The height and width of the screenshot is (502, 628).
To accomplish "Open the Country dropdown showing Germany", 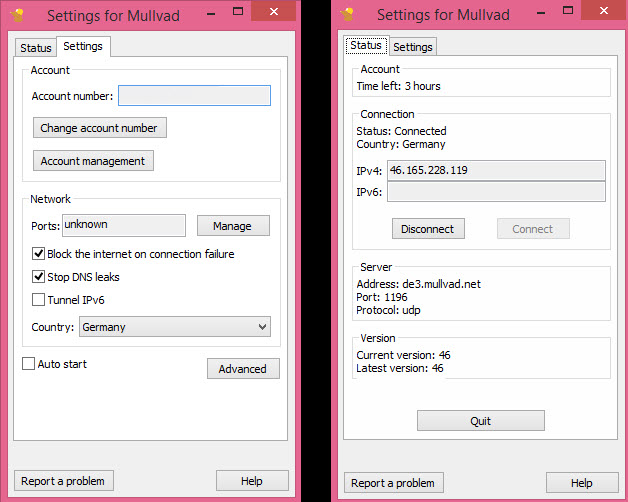I will [175, 327].
